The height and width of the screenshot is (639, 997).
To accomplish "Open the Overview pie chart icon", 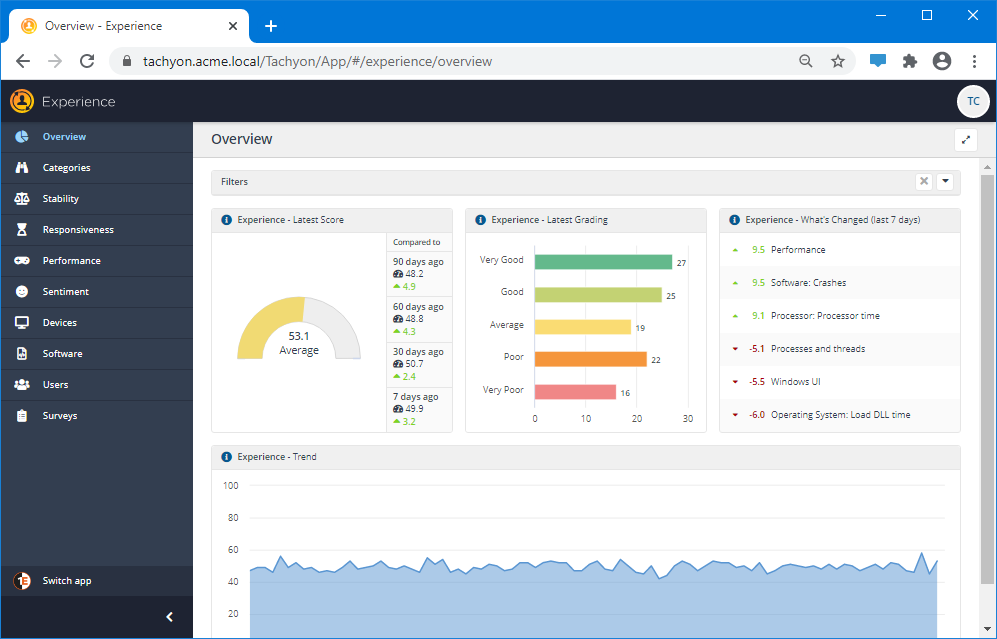I will 22,137.
